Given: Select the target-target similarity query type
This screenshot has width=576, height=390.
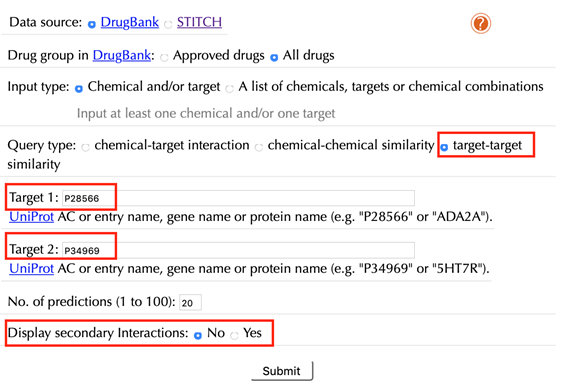Looking at the screenshot, I should (444, 148).
